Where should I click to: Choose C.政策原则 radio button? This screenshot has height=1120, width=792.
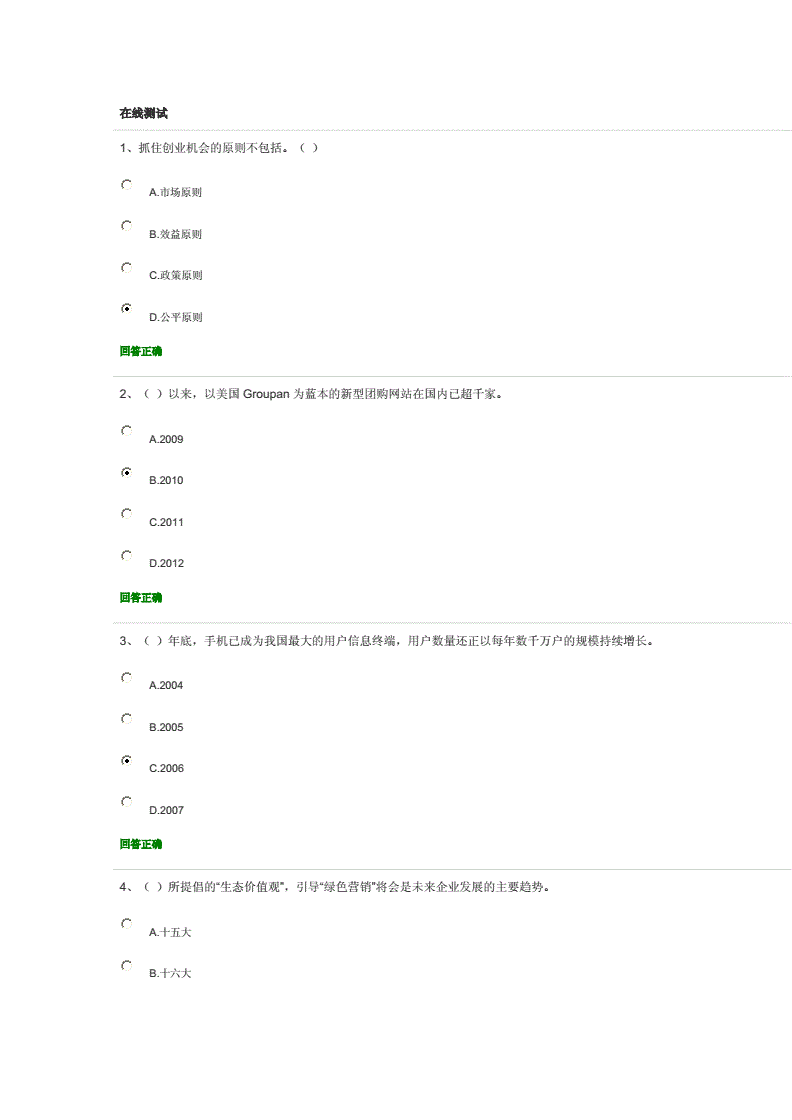[126, 267]
